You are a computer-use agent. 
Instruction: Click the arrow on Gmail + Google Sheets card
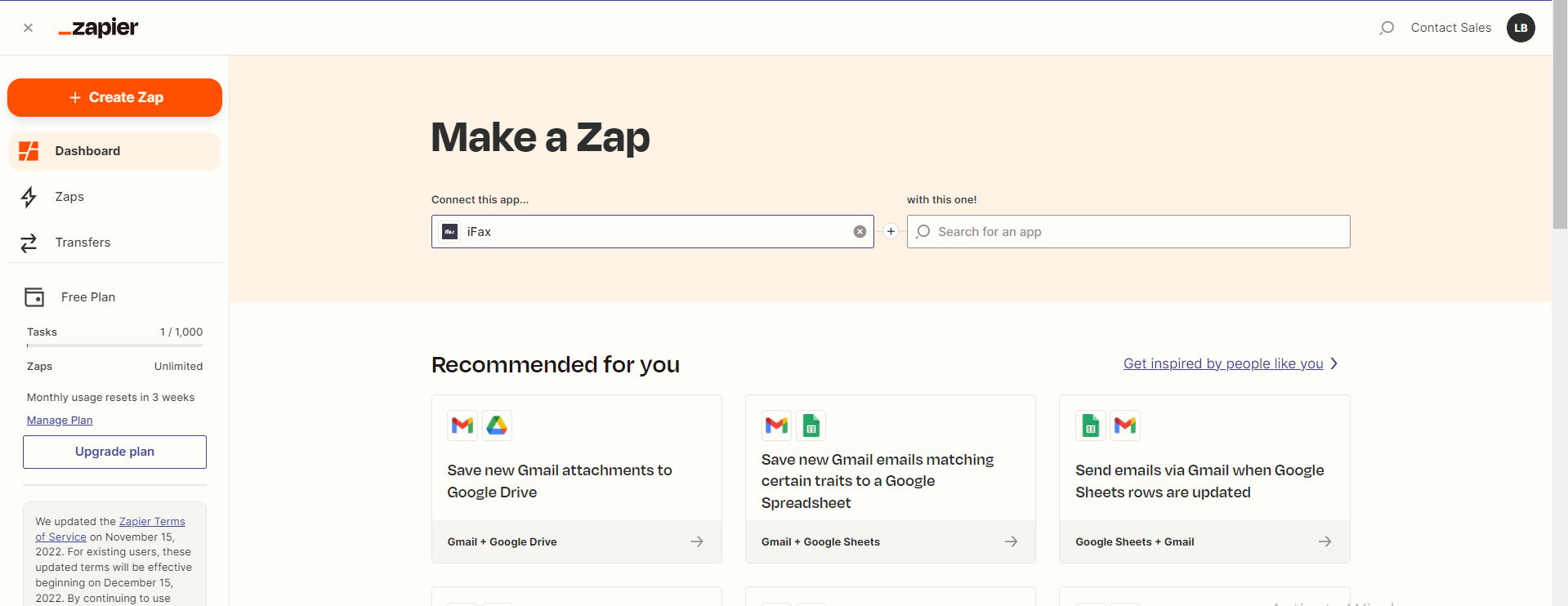[x=1011, y=541]
